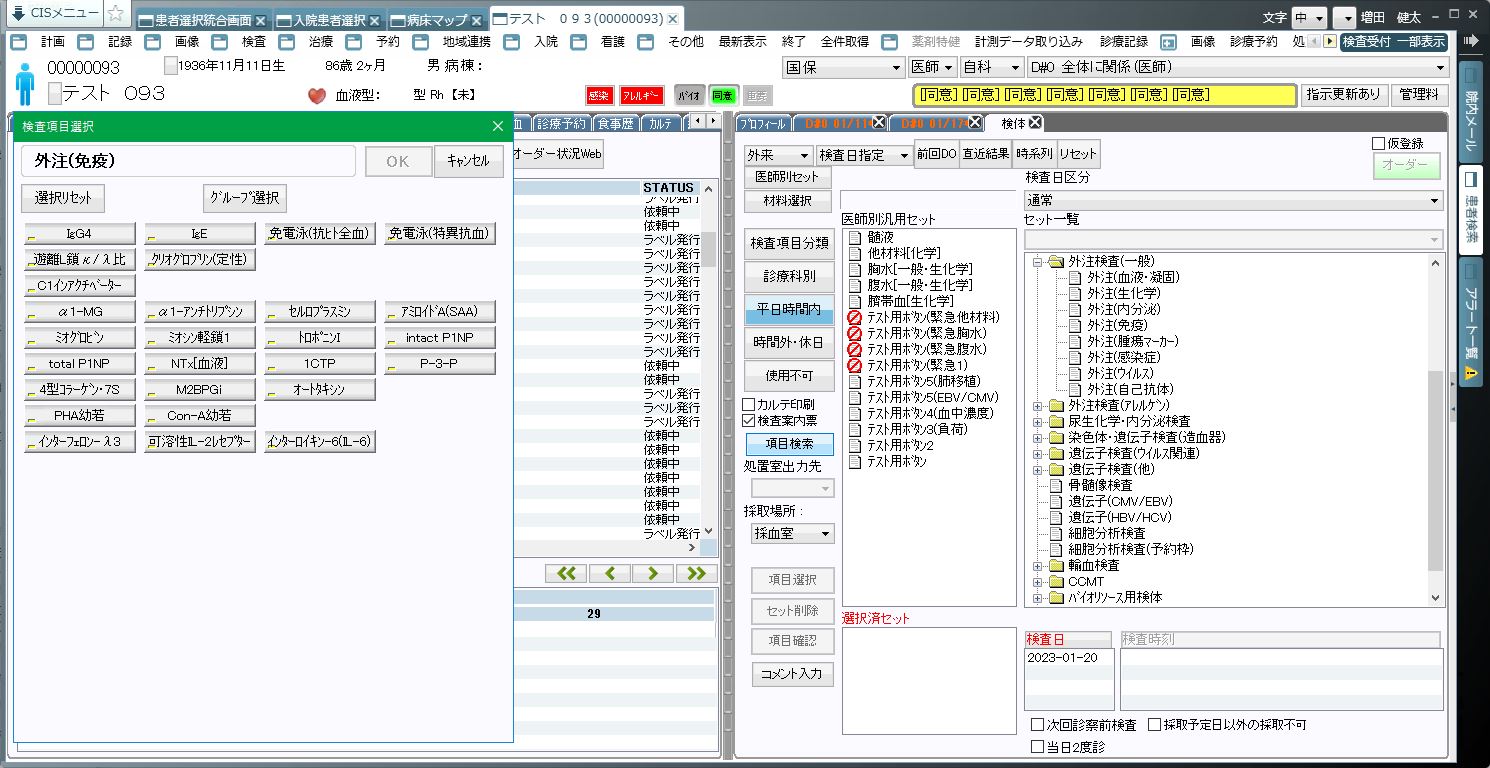Click the window icon beside 入院 menu
Viewport: 1490px width, 768px height.
[512, 42]
